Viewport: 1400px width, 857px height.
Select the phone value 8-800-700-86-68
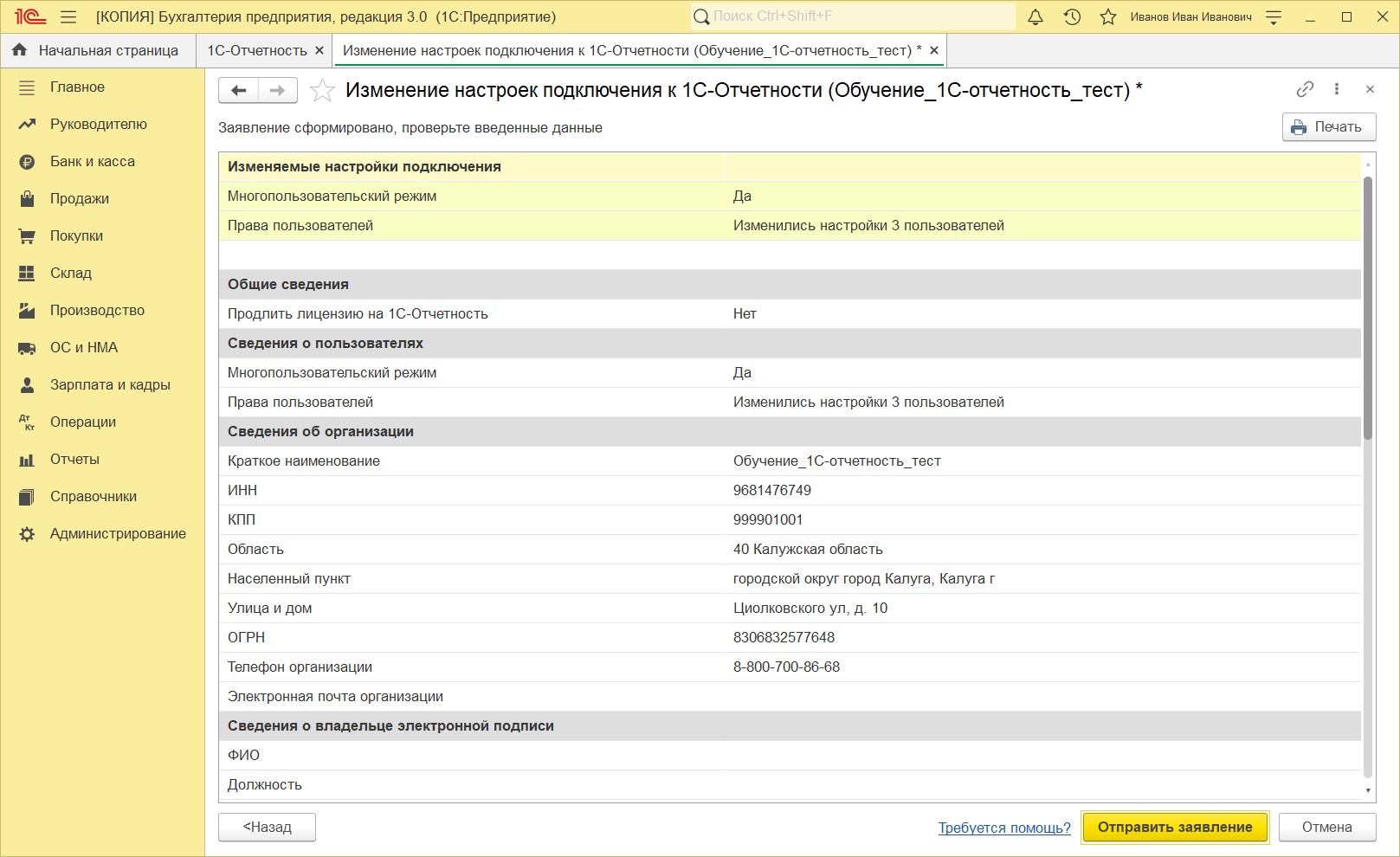tap(786, 667)
